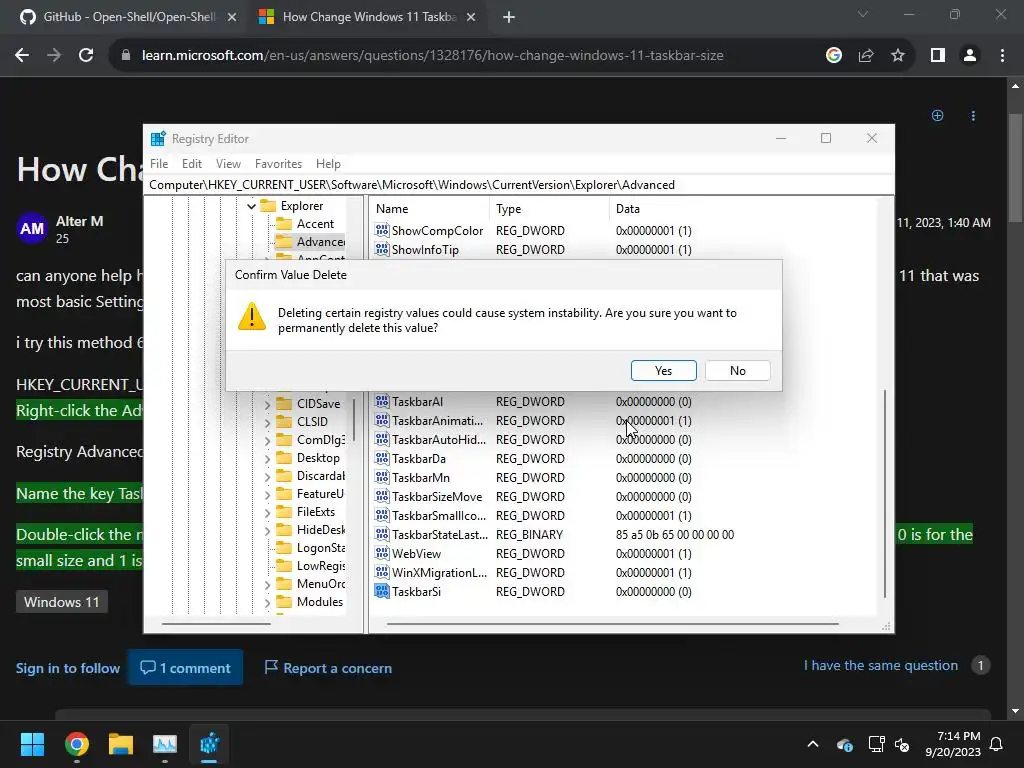Open the Chrome three-dot menu
The image size is (1024, 768).
click(1002, 56)
